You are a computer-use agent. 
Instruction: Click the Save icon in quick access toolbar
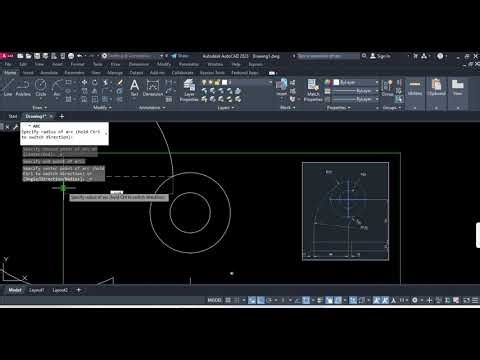point(37,56)
